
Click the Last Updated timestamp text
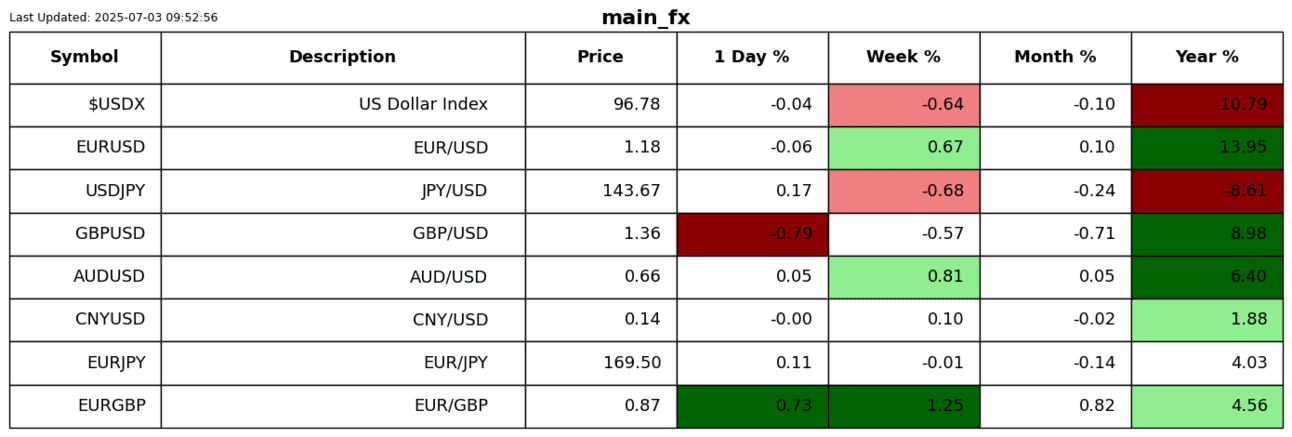(113, 18)
